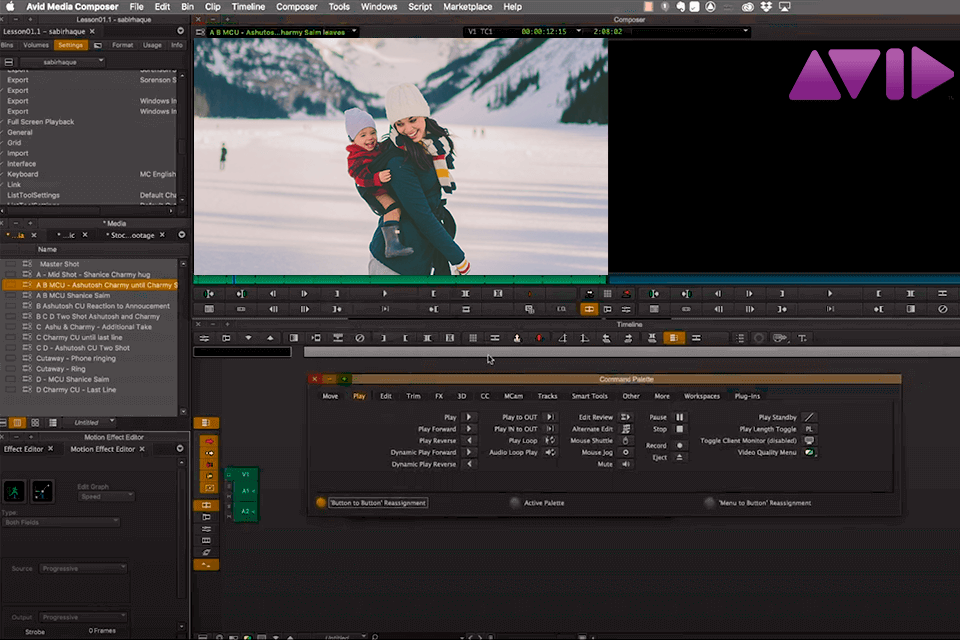The image size is (960, 640).
Task: Open the Source Progressive dropdown
Action: (83, 568)
